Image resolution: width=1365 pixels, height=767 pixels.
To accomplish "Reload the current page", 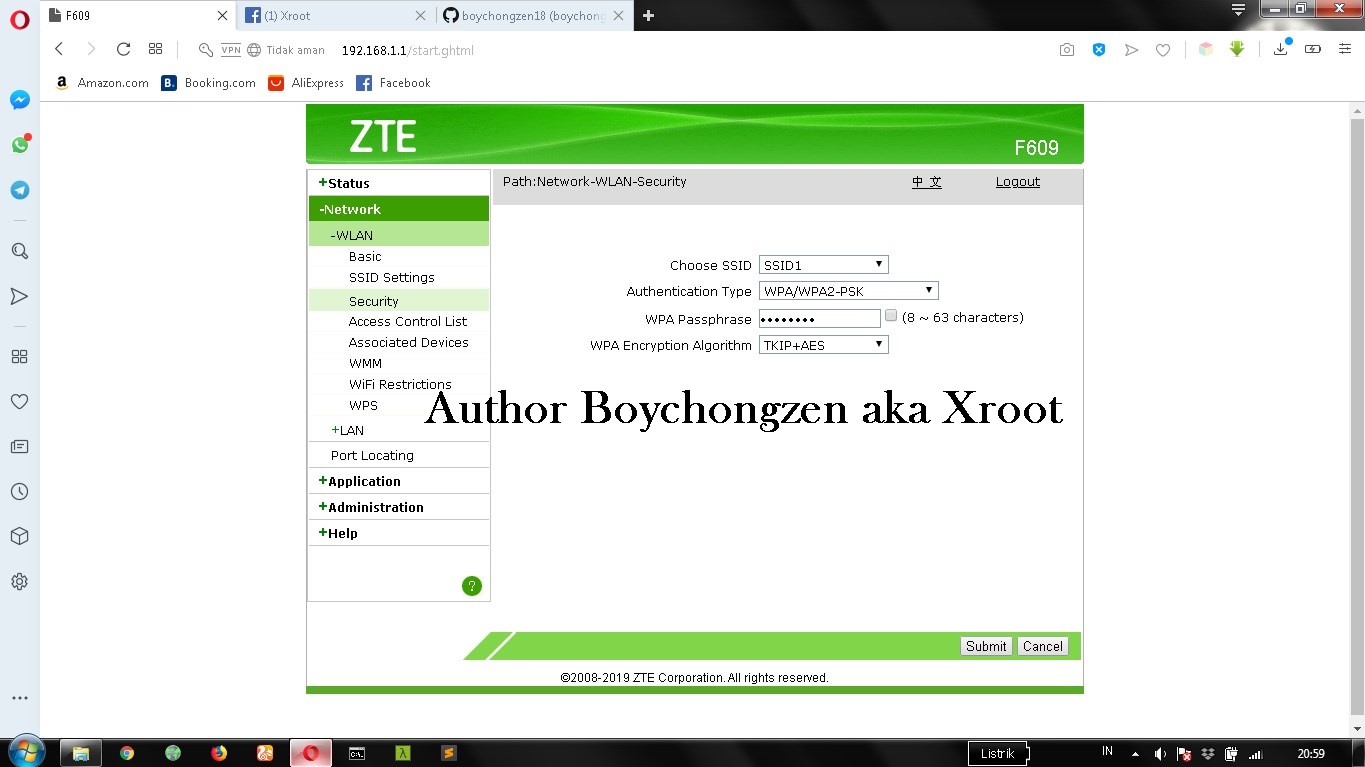I will (x=123, y=49).
